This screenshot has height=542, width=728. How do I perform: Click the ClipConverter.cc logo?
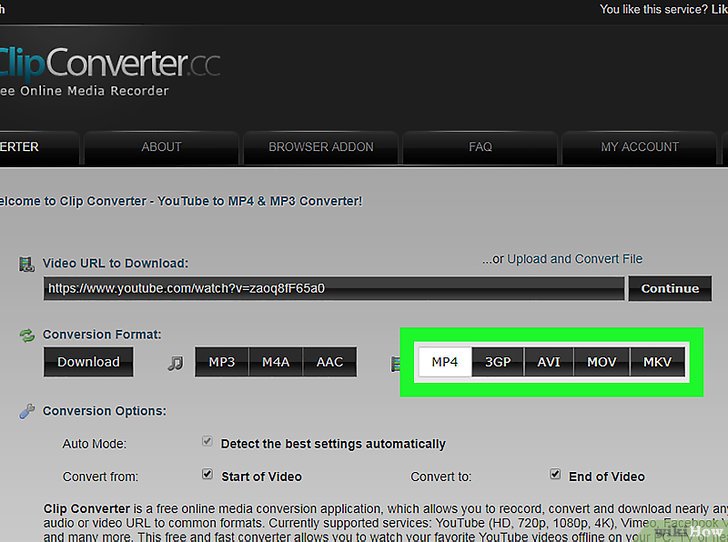pos(108,62)
